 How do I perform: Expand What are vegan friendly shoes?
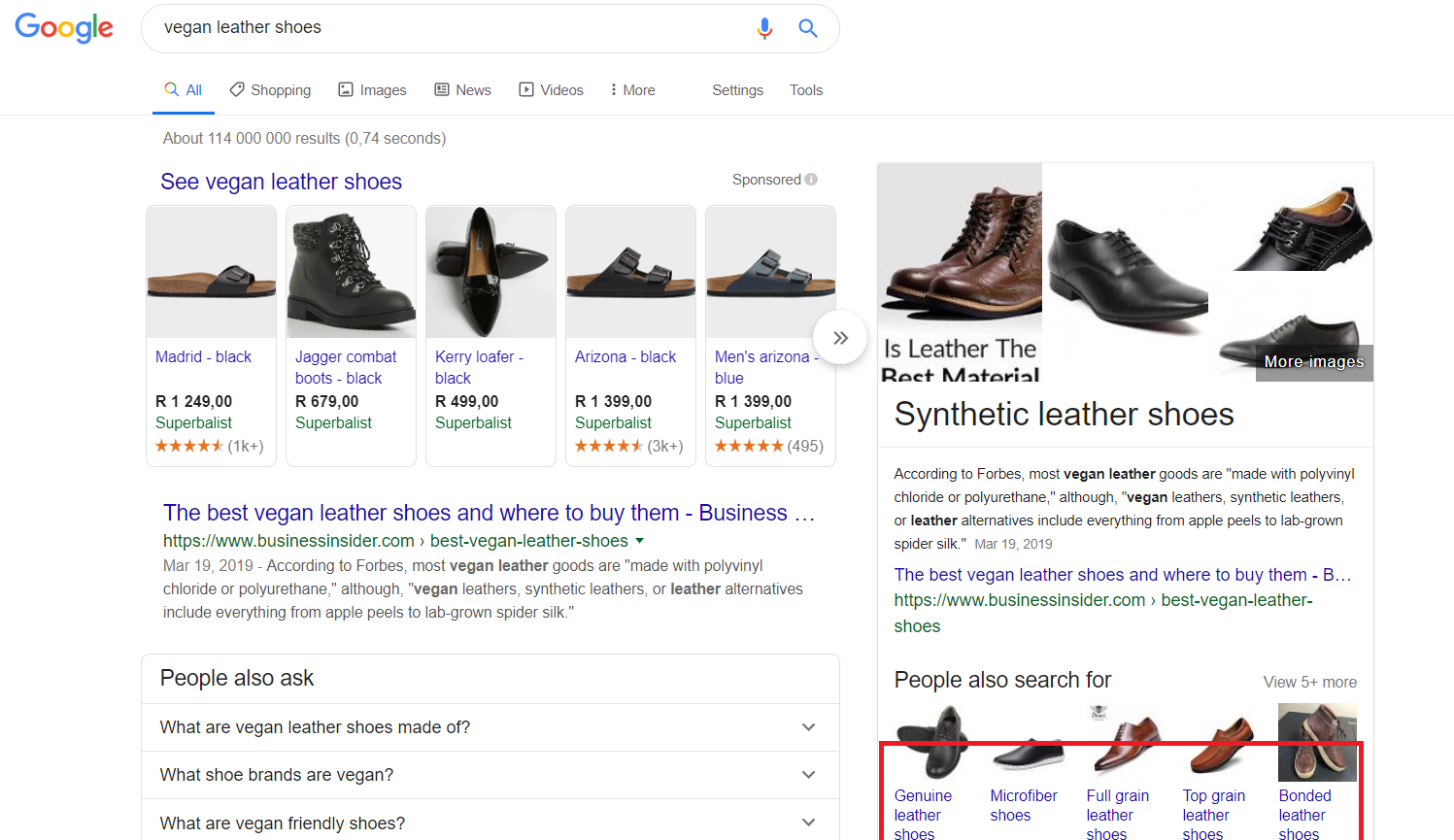pos(490,823)
